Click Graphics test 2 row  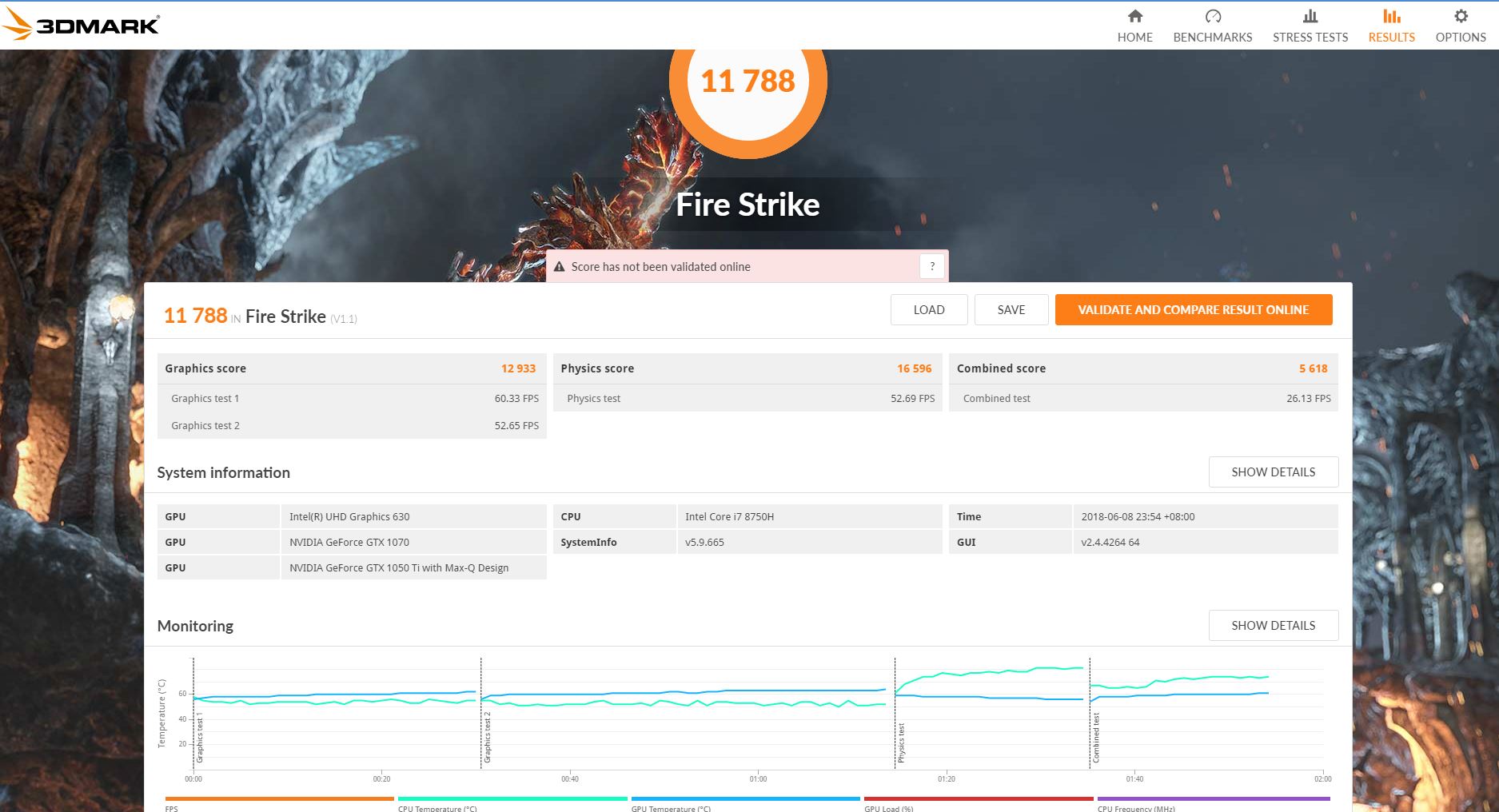click(x=352, y=425)
